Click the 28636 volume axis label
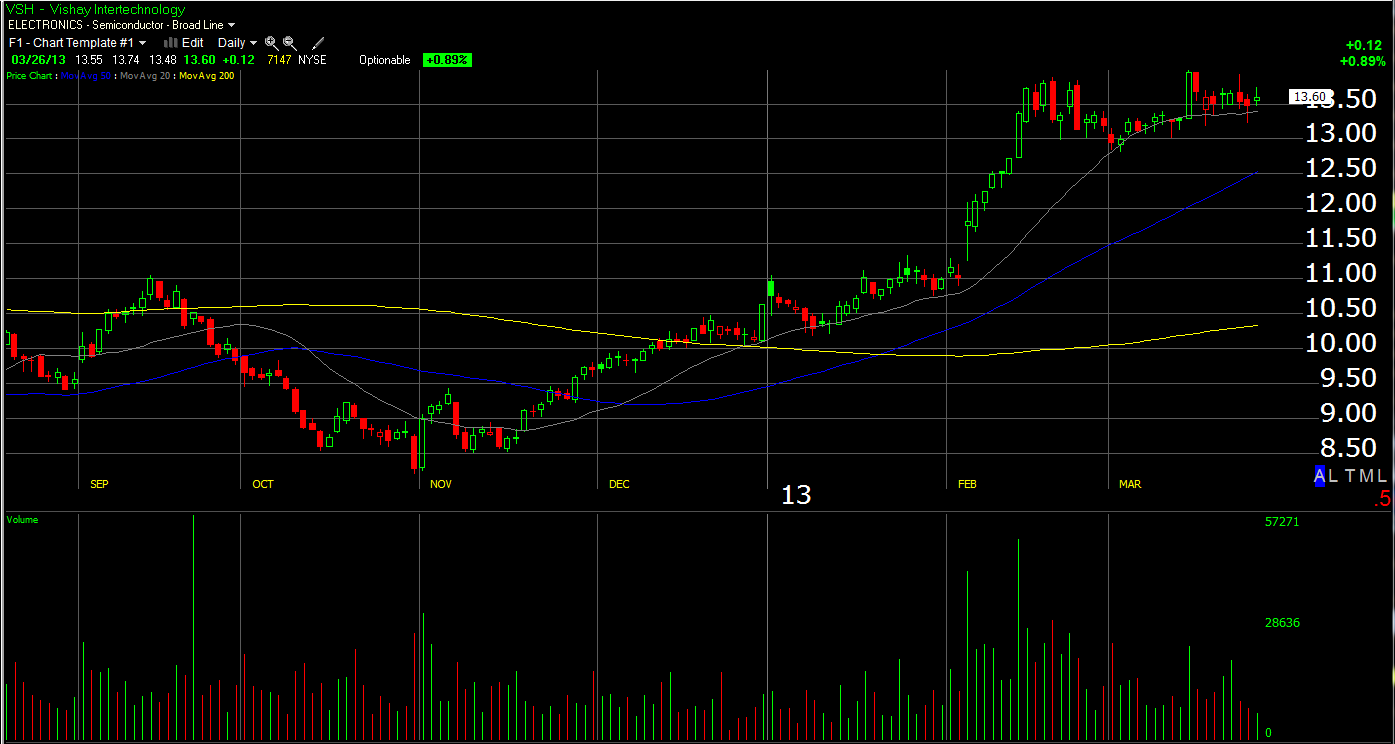 coord(1282,622)
